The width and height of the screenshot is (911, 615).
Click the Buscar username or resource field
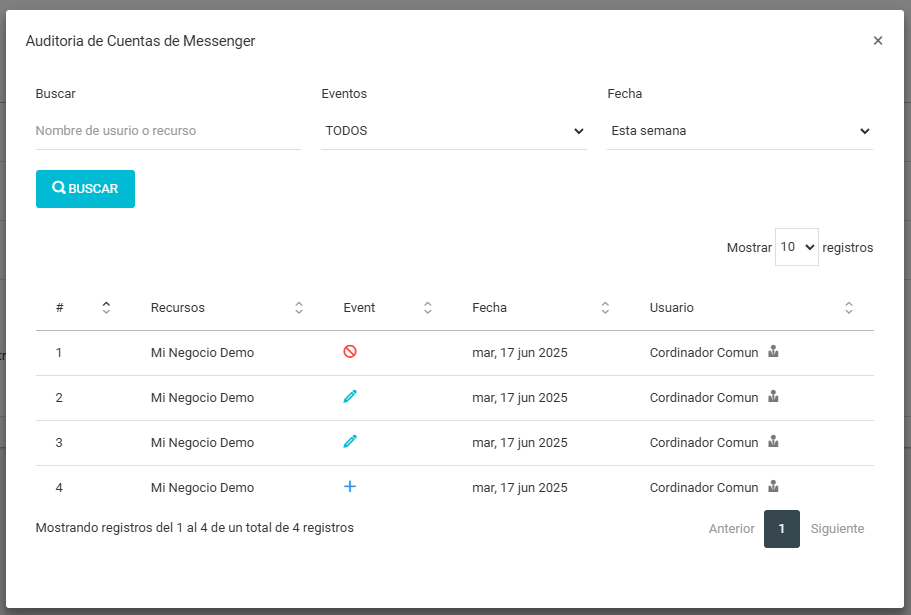point(168,131)
